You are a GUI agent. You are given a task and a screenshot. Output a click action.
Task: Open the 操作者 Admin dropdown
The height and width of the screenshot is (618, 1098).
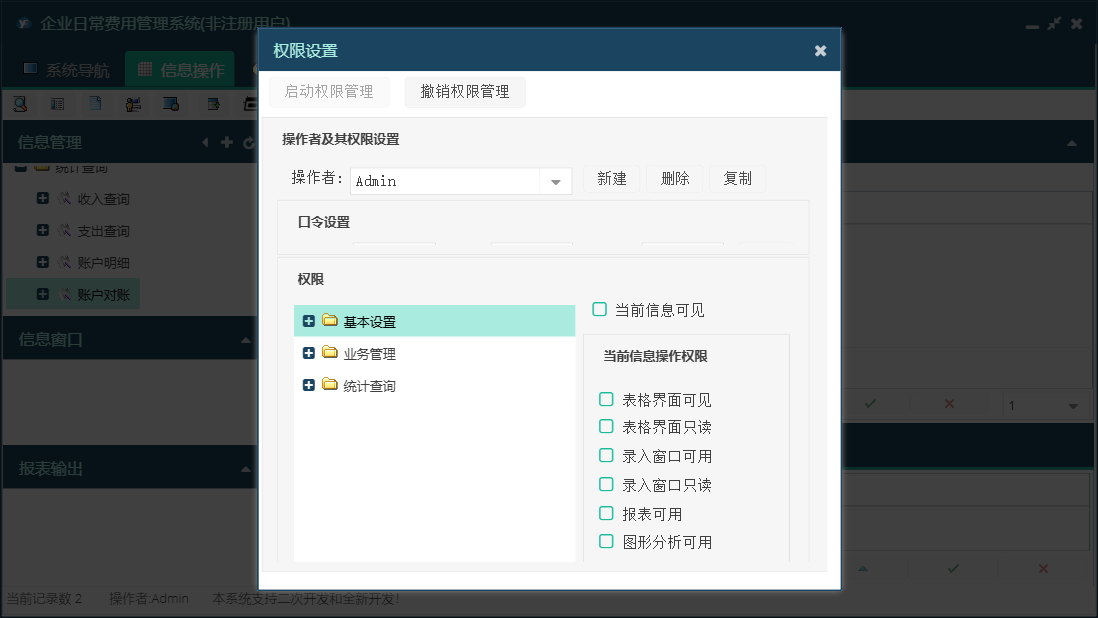[x=555, y=181]
